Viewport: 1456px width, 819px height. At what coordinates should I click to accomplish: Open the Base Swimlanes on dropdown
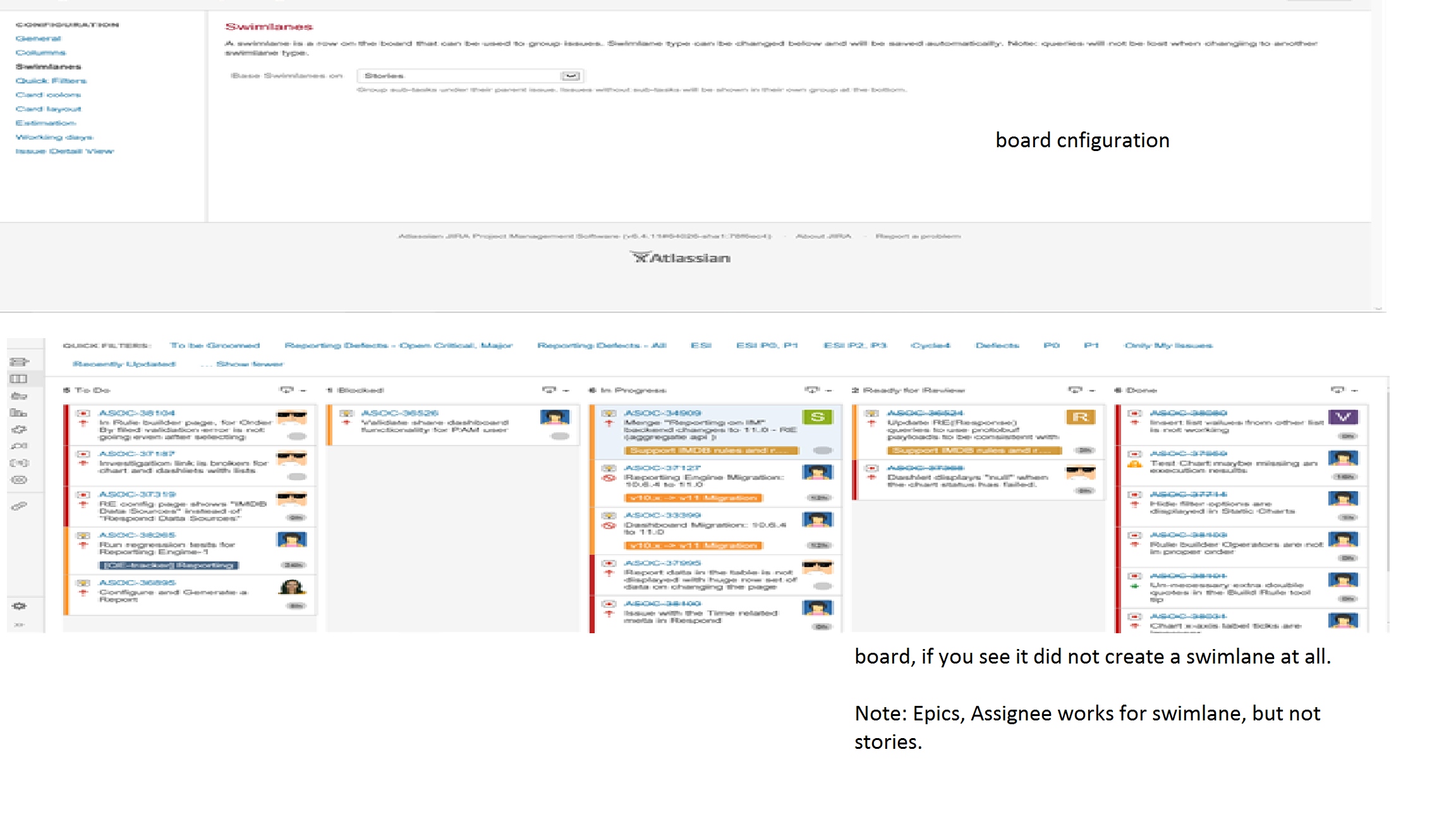(470, 76)
